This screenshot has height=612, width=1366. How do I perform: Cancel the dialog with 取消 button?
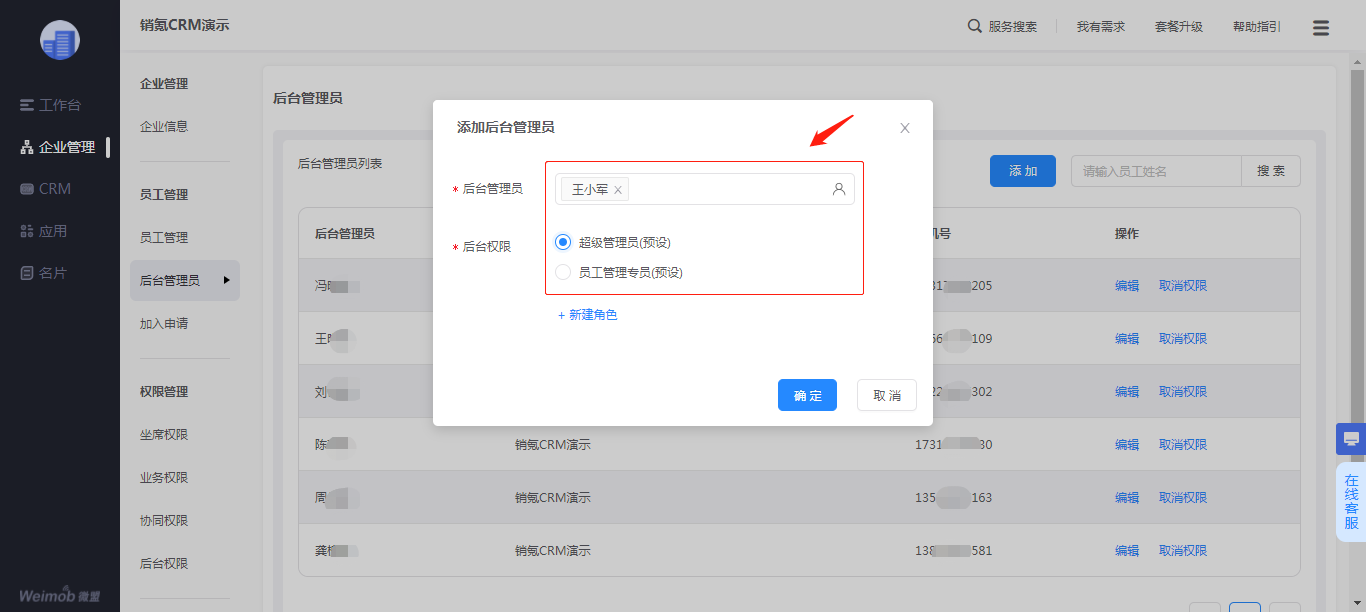(x=887, y=395)
